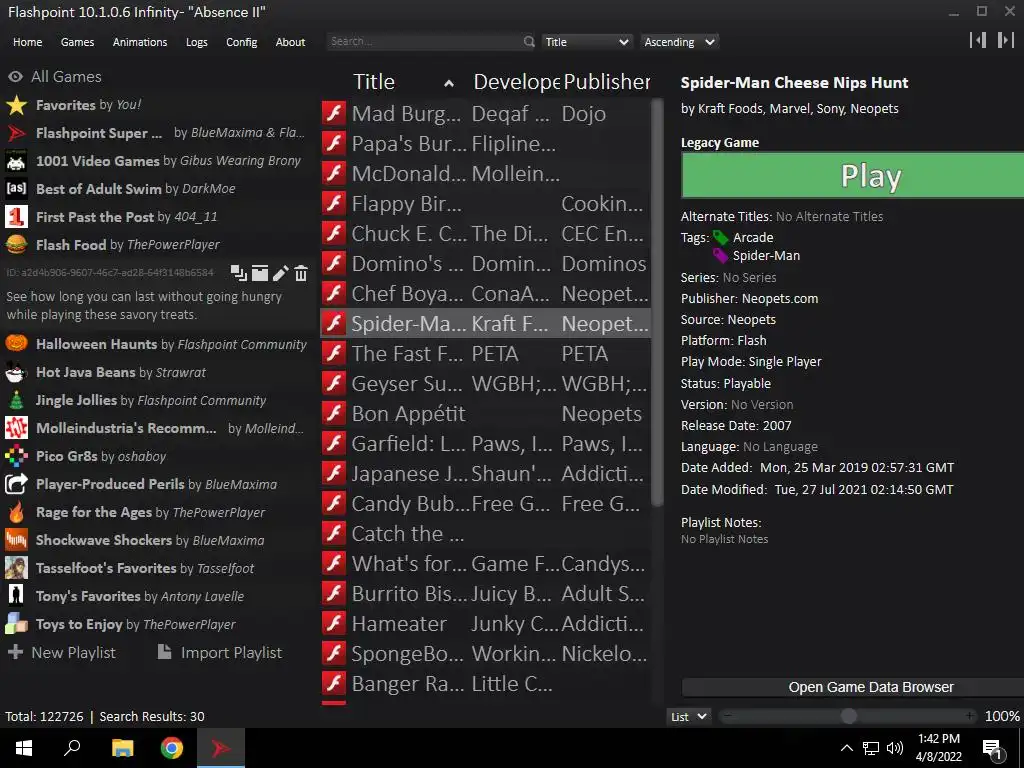The image size is (1024, 768).
Task: Click the game list vertical scrollbar
Action: pyautogui.click(x=657, y=302)
